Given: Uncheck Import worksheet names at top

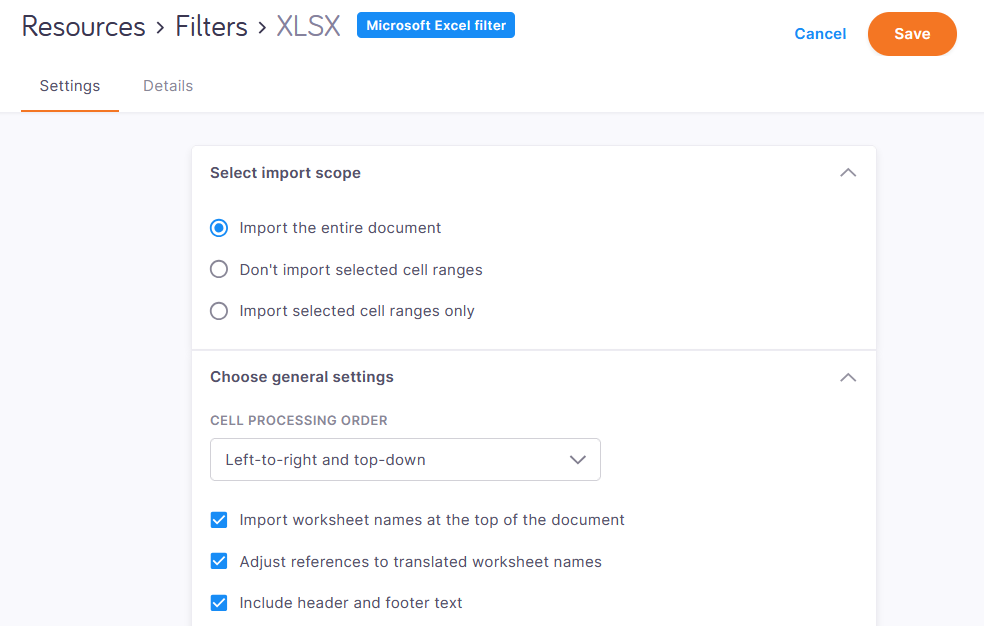Looking at the screenshot, I should click(x=218, y=520).
